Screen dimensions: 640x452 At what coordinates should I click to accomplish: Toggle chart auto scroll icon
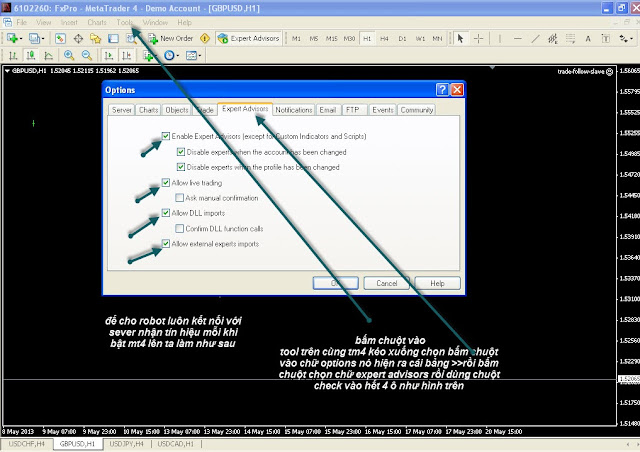[x=108, y=55]
